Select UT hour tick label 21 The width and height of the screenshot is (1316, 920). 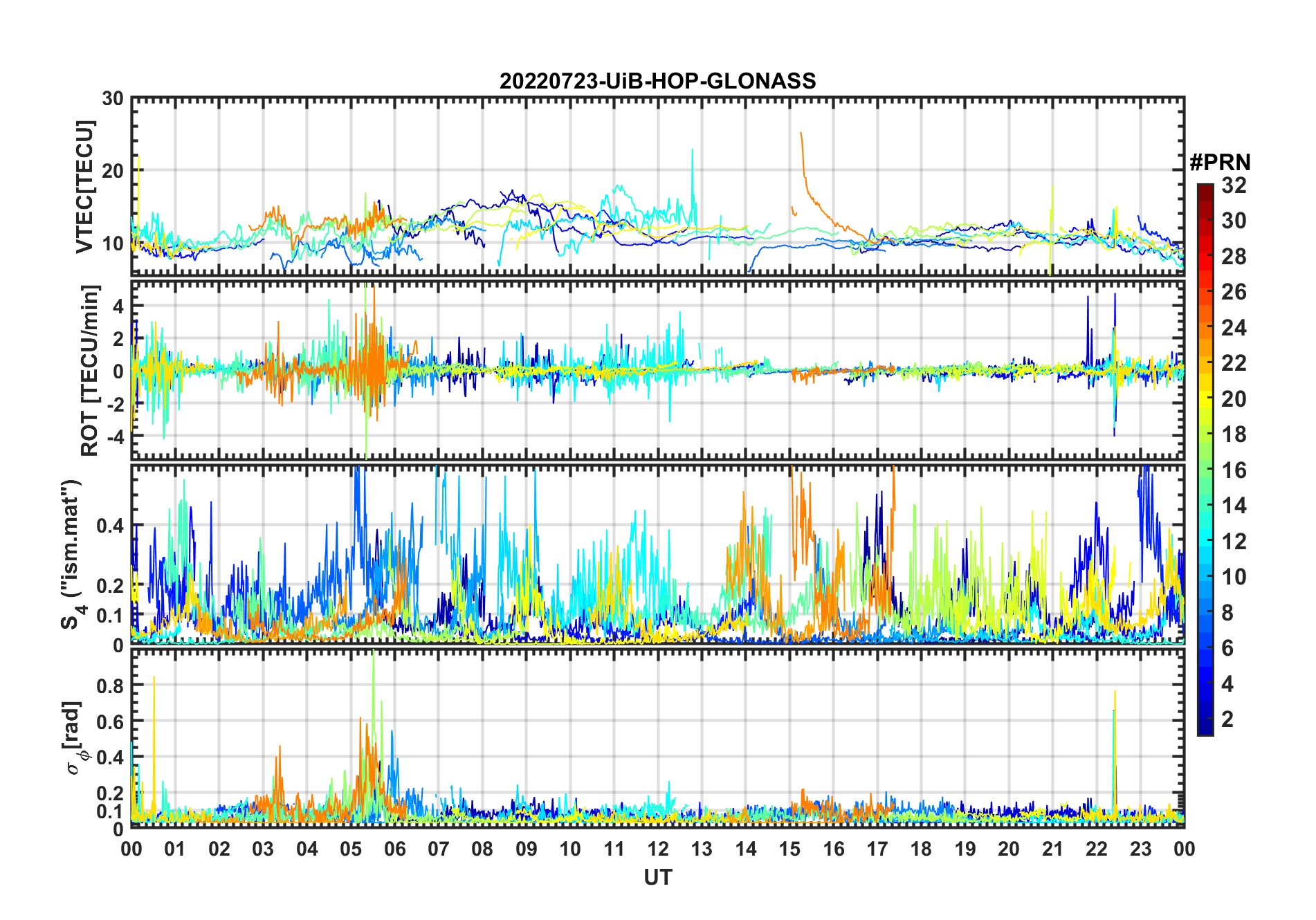(x=1052, y=849)
